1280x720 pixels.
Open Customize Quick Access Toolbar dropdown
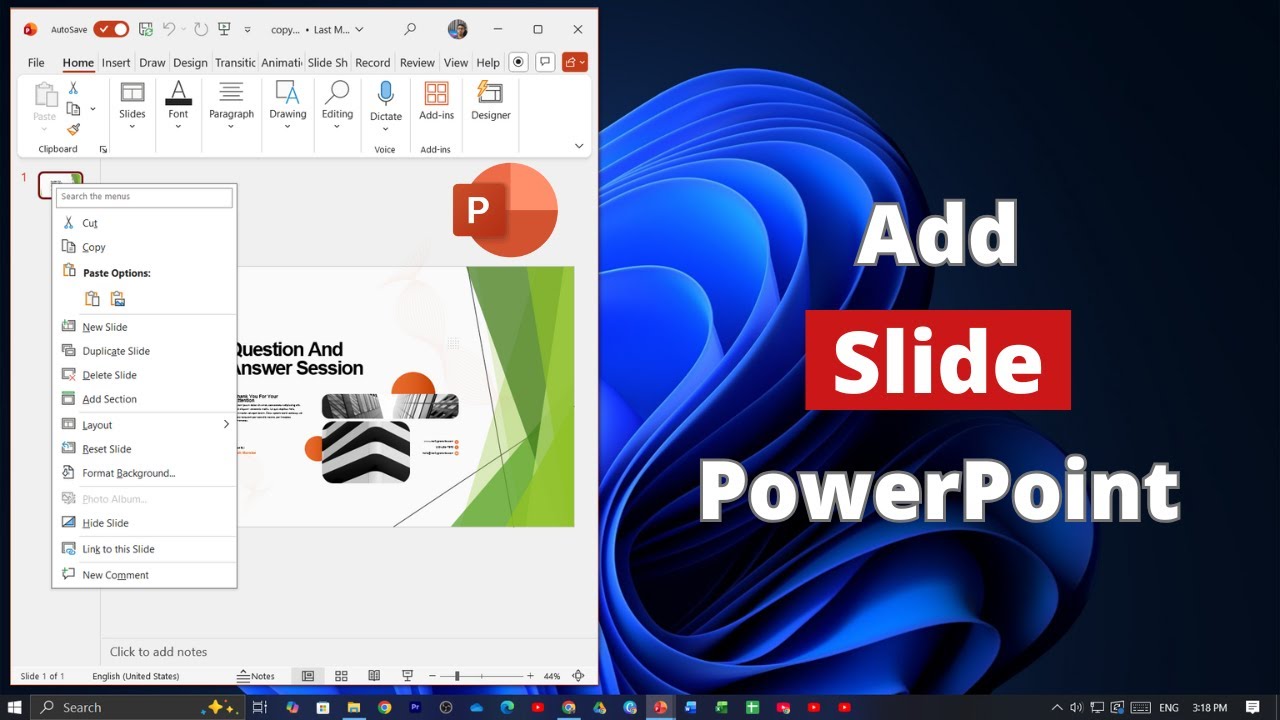click(x=248, y=30)
